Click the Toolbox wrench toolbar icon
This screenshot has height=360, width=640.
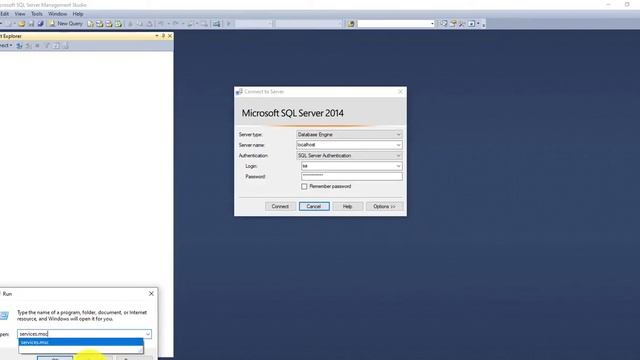462,24
